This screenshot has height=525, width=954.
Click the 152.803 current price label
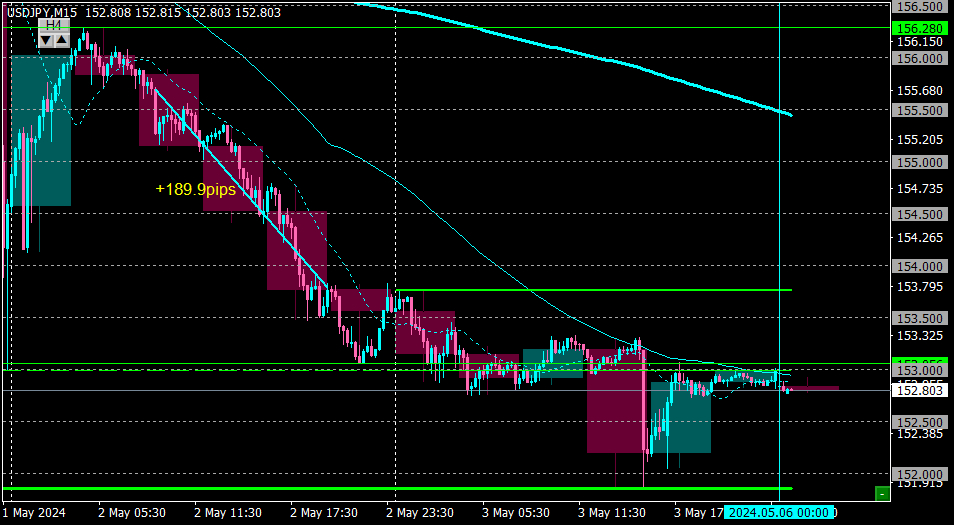920,391
